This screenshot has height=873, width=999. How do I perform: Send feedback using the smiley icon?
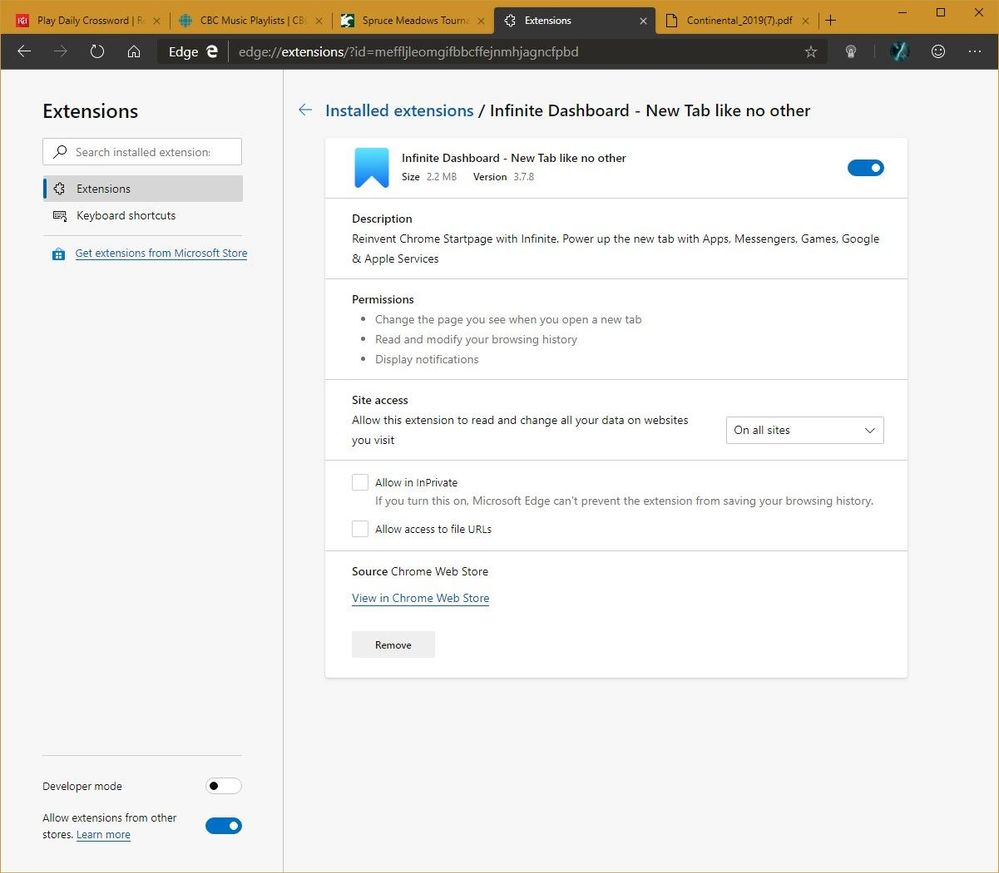tap(938, 52)
